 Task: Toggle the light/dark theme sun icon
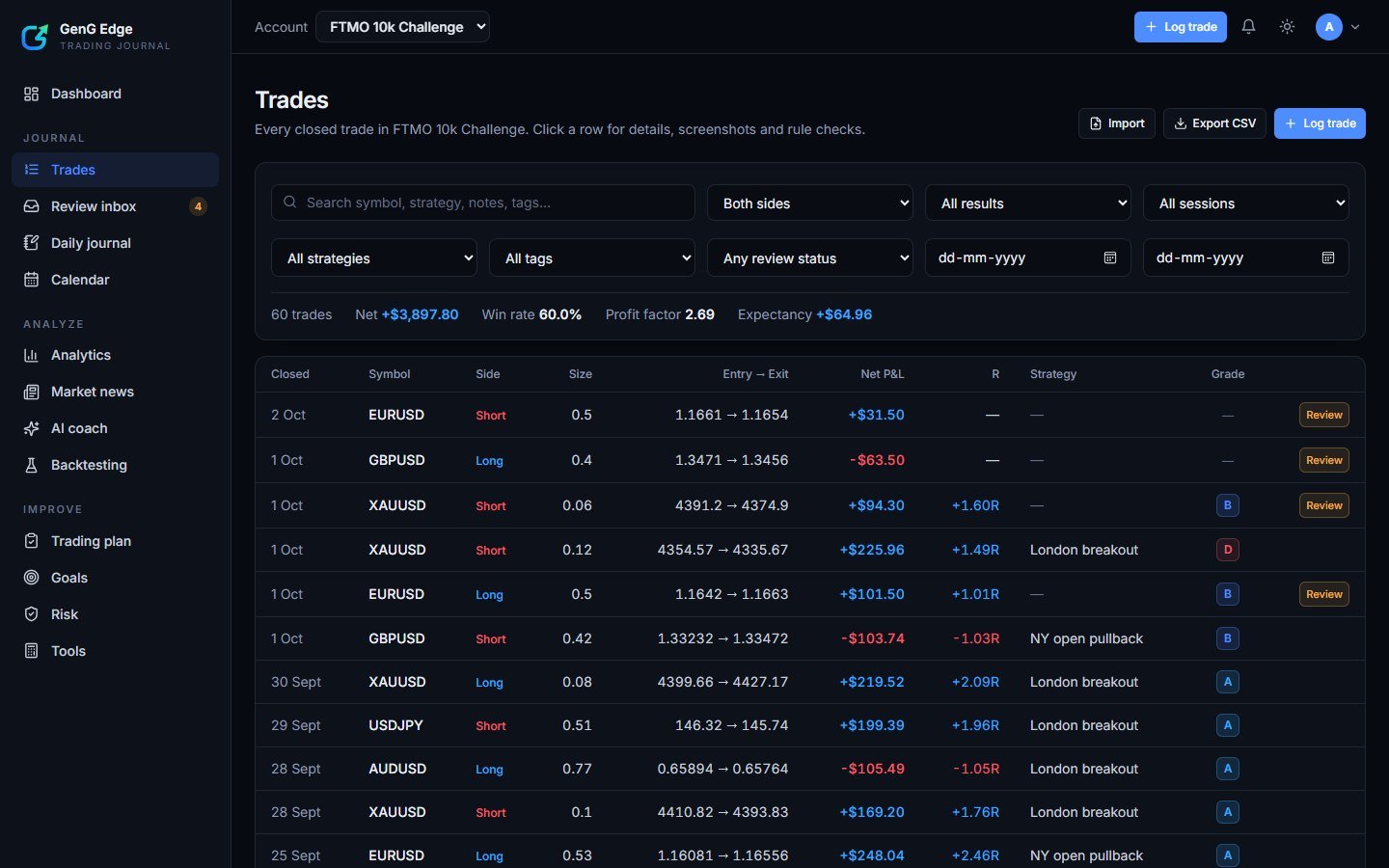[1287, 27]
